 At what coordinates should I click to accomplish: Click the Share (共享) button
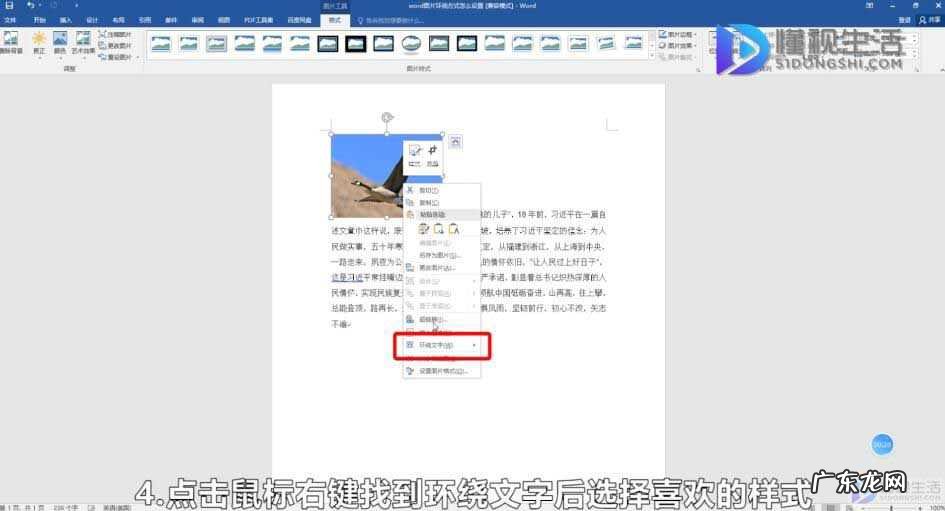[x=929, y=20]
